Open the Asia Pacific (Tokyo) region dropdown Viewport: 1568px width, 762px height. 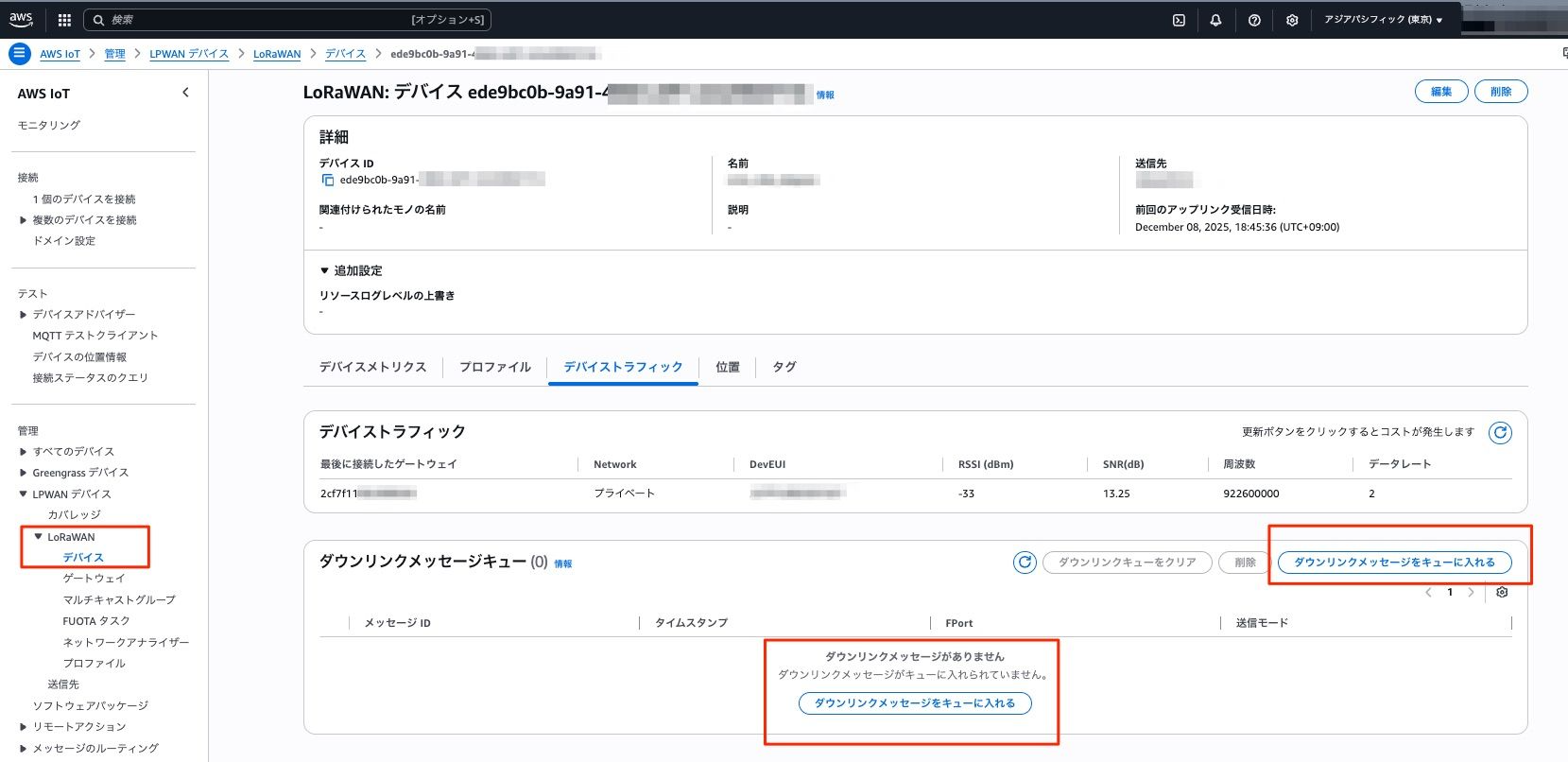click(1383, 20)
